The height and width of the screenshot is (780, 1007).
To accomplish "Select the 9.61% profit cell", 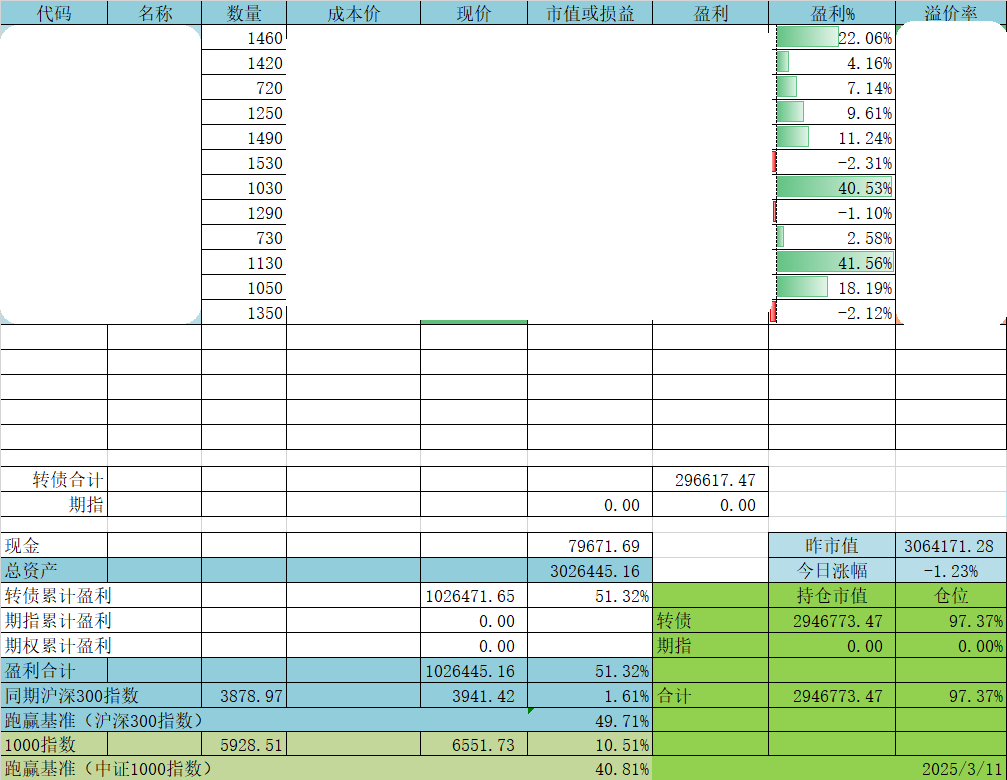I will pyautogui.click(x=832, y=113).
